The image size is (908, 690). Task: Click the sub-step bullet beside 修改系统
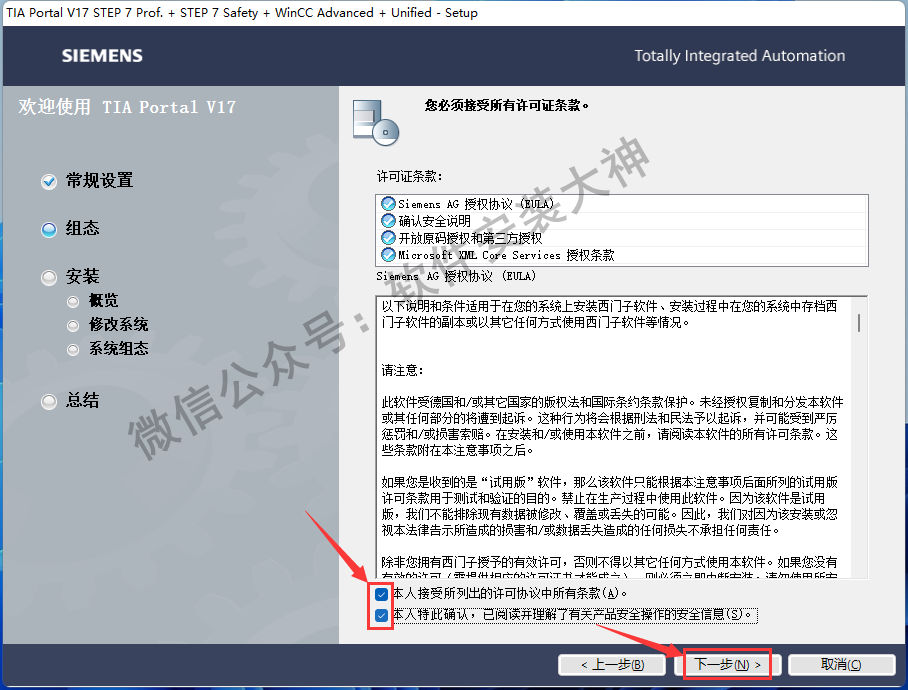[73, 326]
